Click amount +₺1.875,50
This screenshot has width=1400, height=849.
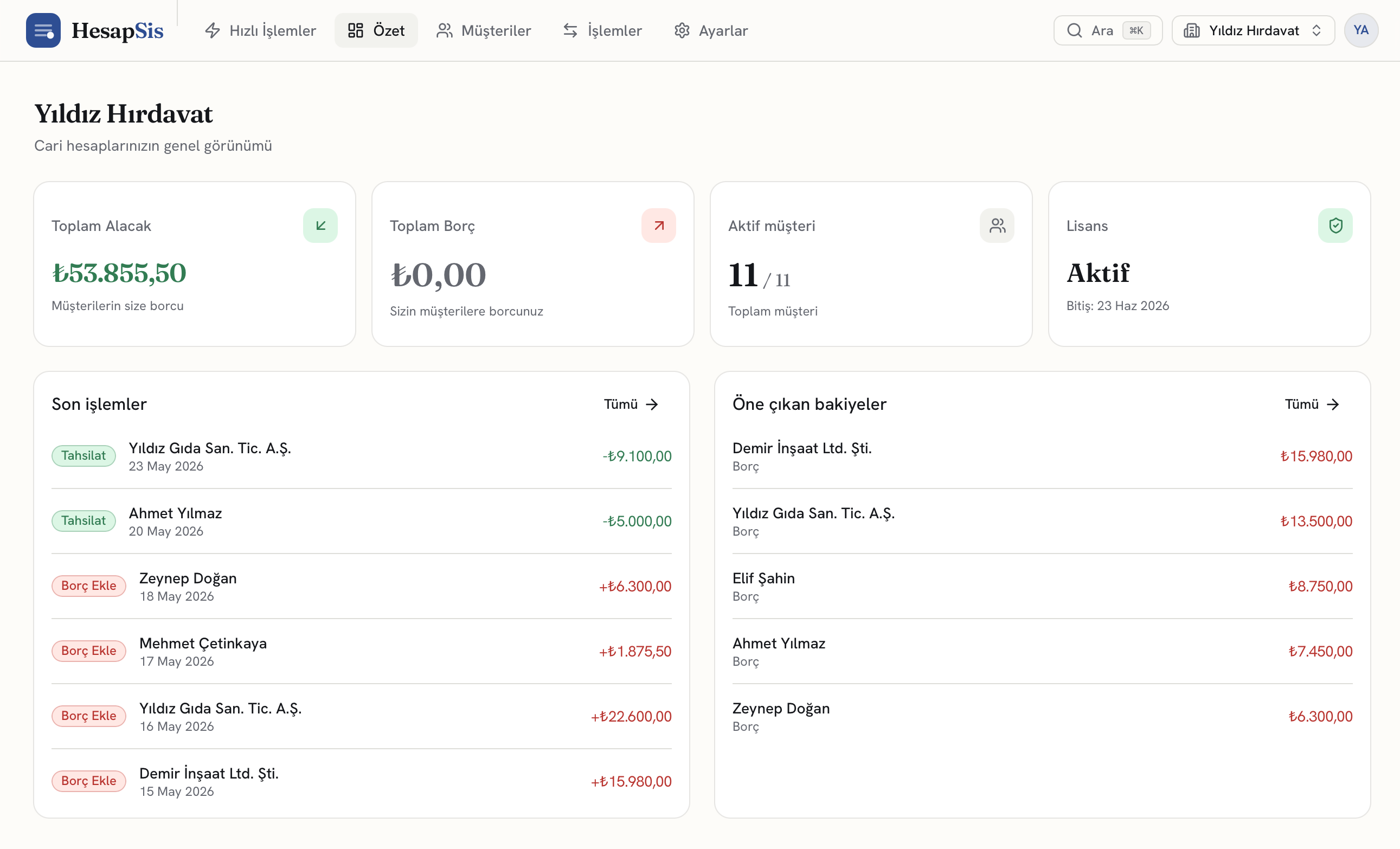pyautogui.click(x=635, y=651)
